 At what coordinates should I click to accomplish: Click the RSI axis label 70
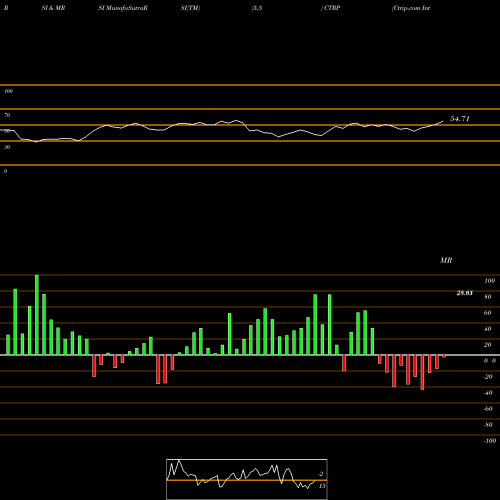(7, 115)
